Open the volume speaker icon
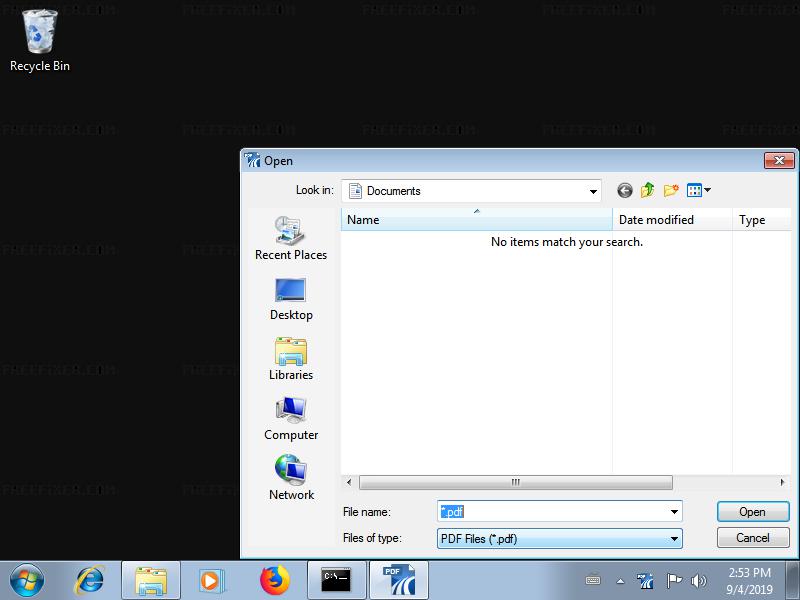800x600 pixels. [x=698, y=581]
